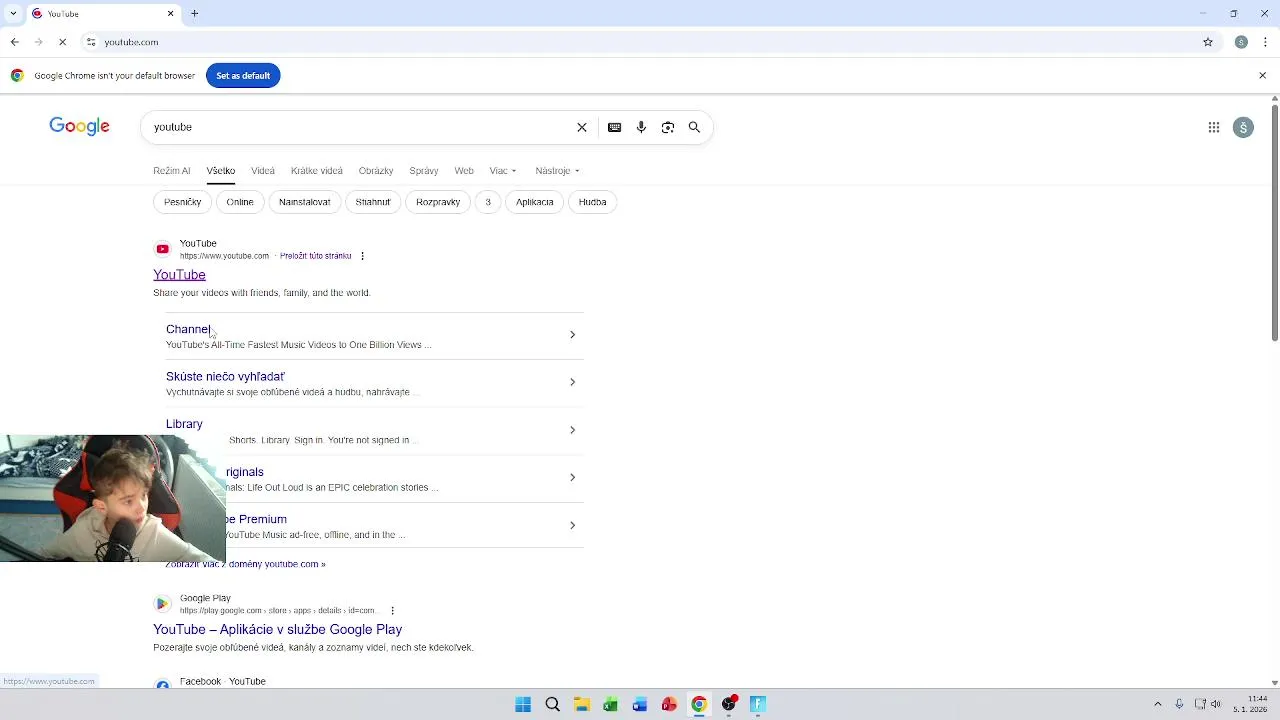Open the tab search dropdown arrow
The image size is (1280, 720).
pos(13,14)
